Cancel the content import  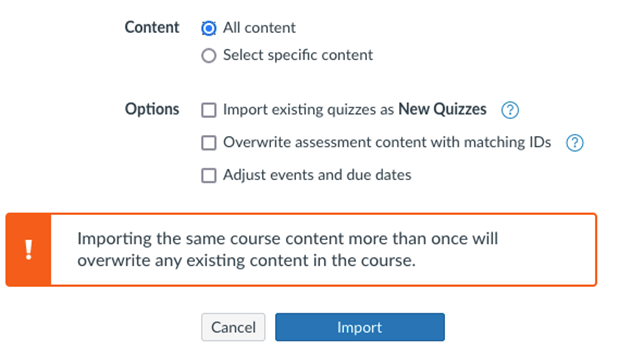233,327
